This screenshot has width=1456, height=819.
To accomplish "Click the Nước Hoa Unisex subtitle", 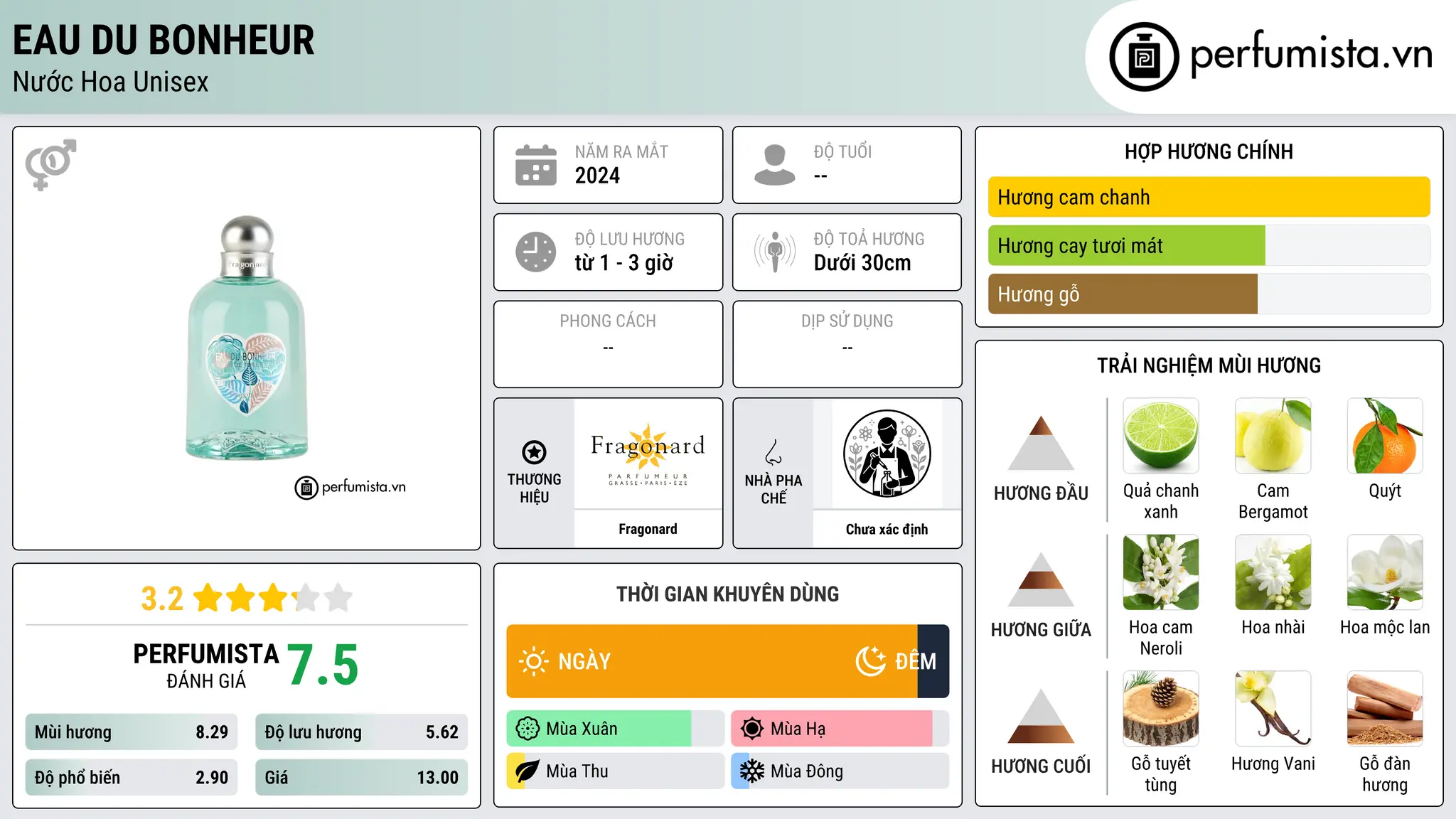I will pyautogui.click(x=111, y=82).
